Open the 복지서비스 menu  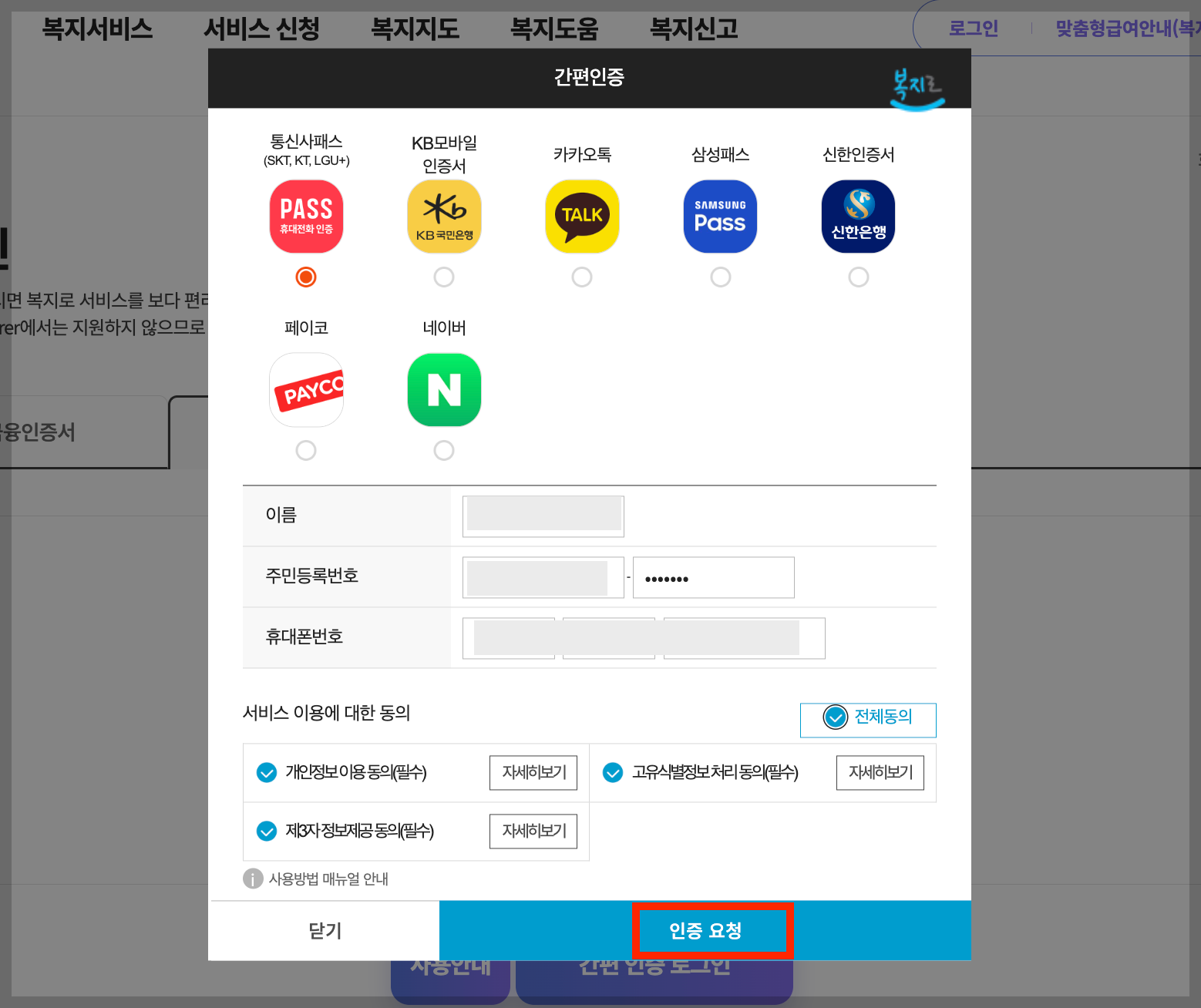(97, 29)
